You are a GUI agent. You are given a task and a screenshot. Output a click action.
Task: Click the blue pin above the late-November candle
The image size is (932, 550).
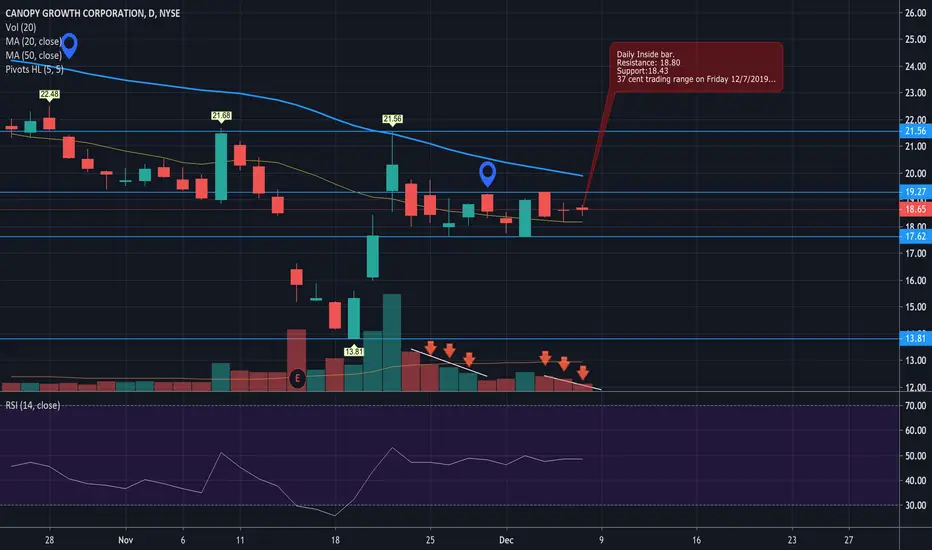point(487,173)
